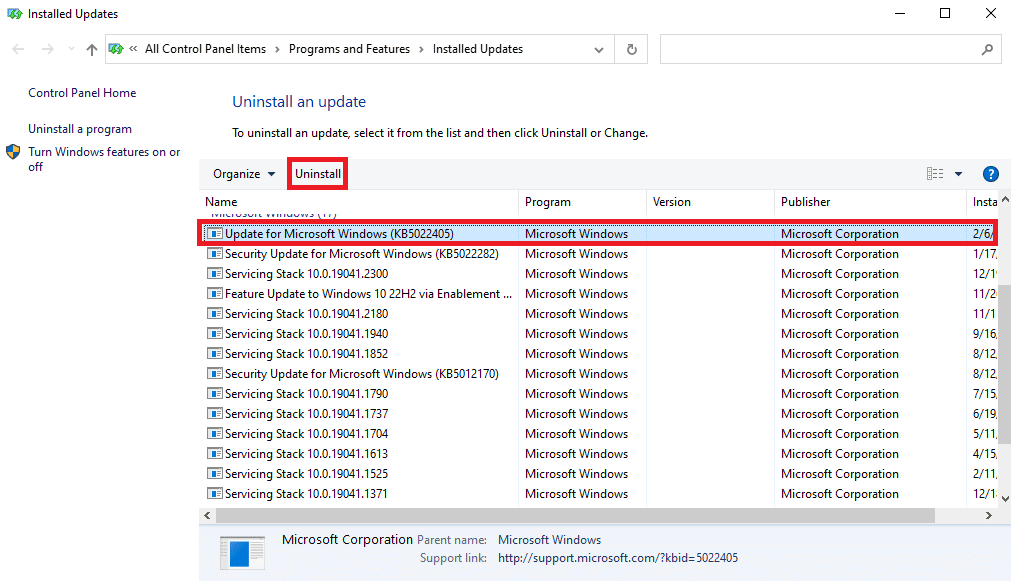Click the icon of Servicing Stack 10.0.19041.2300

tap(215, 273)
